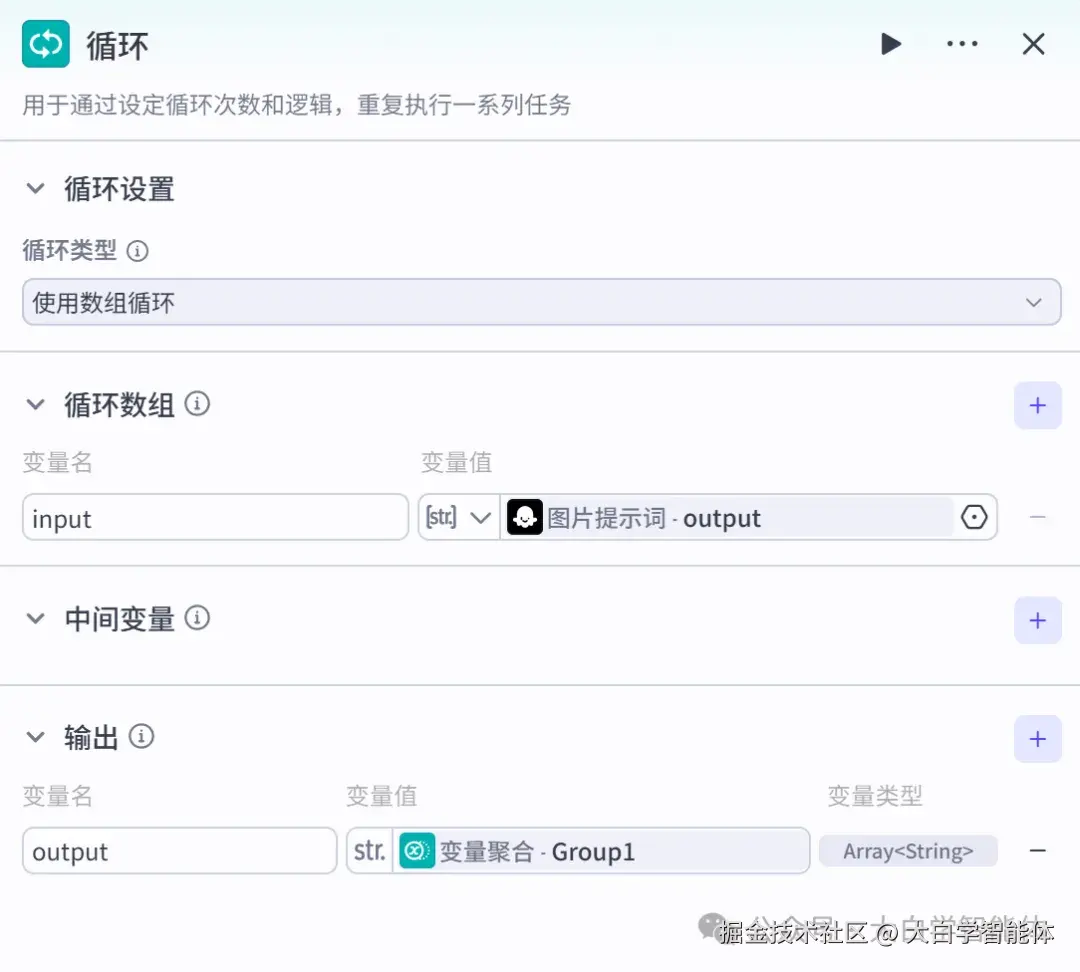Click the Array<String> type badge
1080x972 pixels.
coord(907,850)
